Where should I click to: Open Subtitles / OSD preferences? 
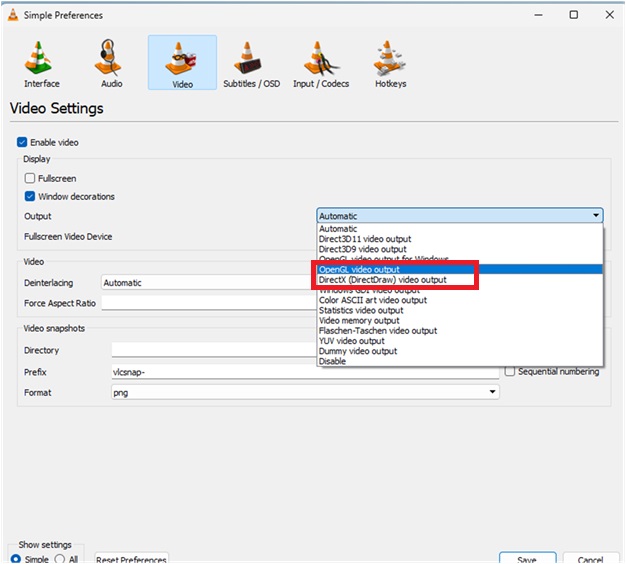(251, 64)
